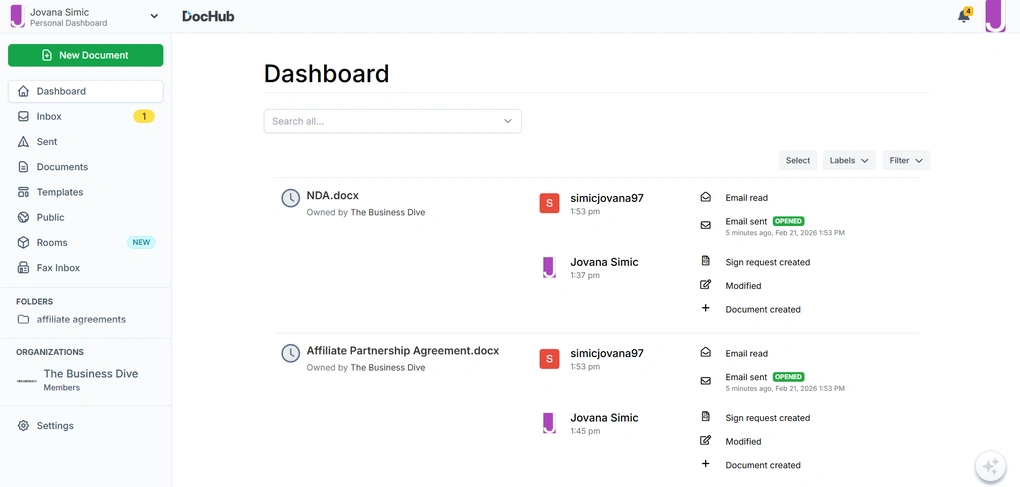Viewport: 1020px width, 487px height.
Task: Focus the Search all field
Action: pos(392,122)
